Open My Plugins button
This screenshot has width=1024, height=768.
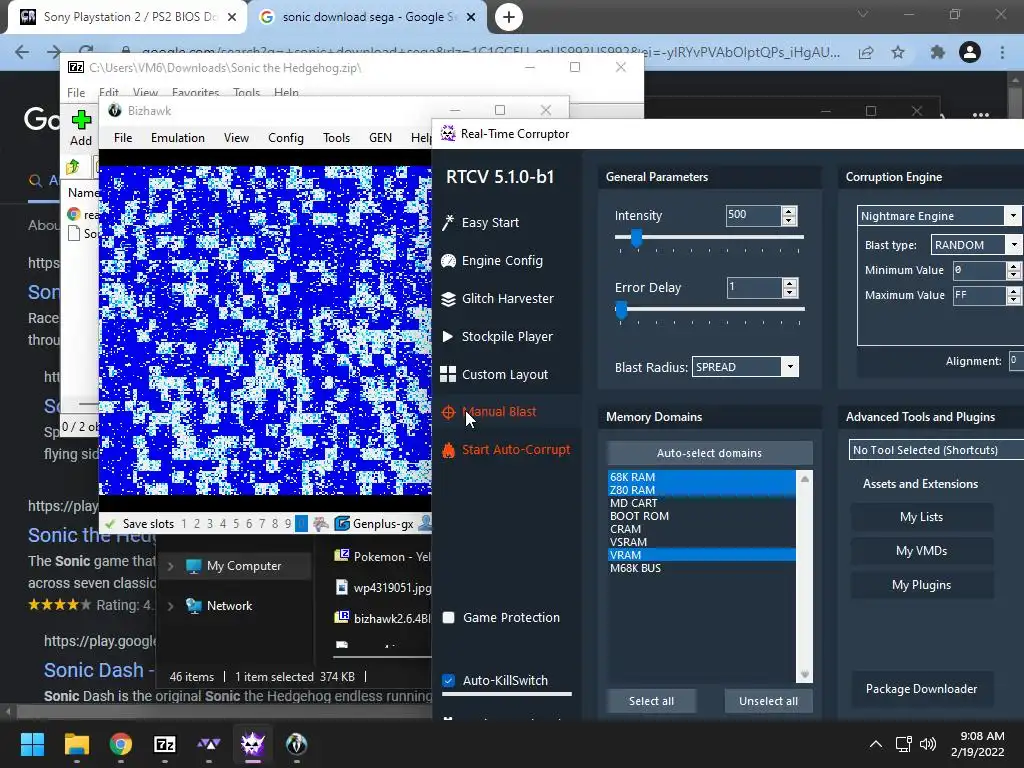tap(921, 585)
